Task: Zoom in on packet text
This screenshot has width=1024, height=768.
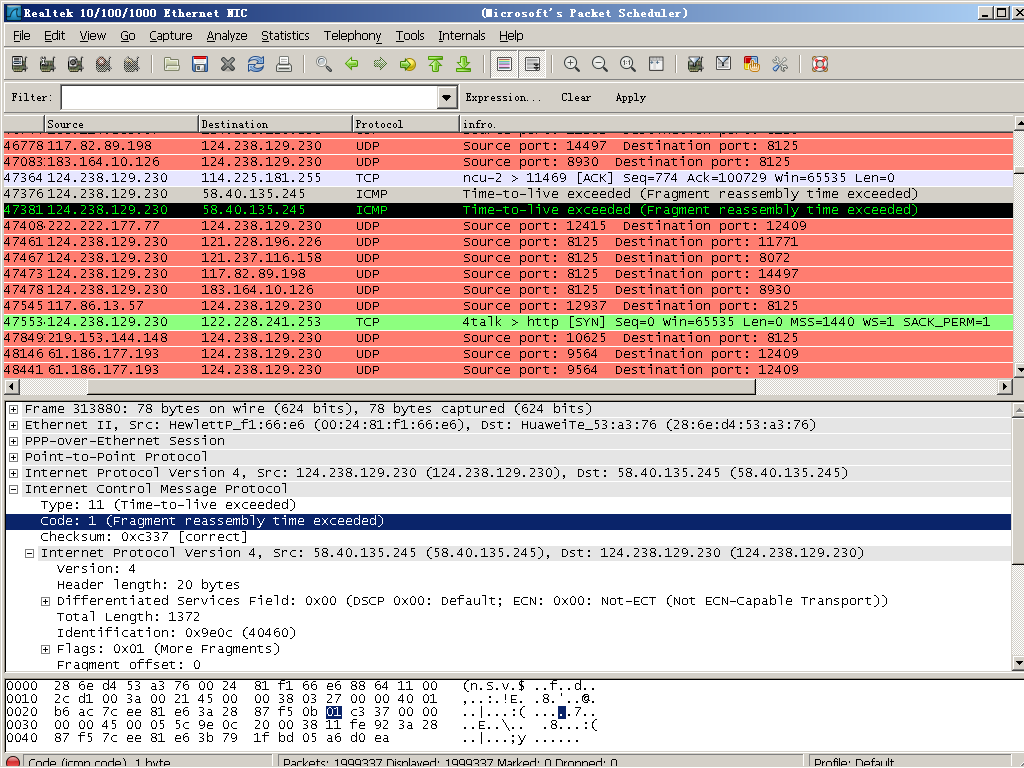Action: coord(572,64)
